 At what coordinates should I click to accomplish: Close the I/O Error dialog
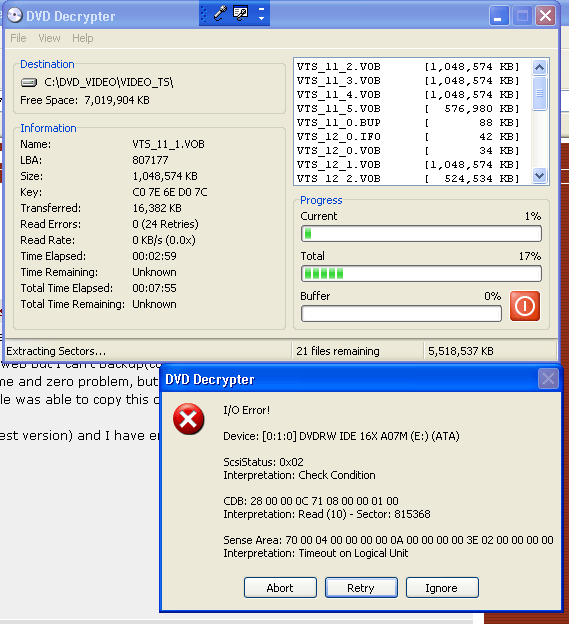tap(548, 378)
